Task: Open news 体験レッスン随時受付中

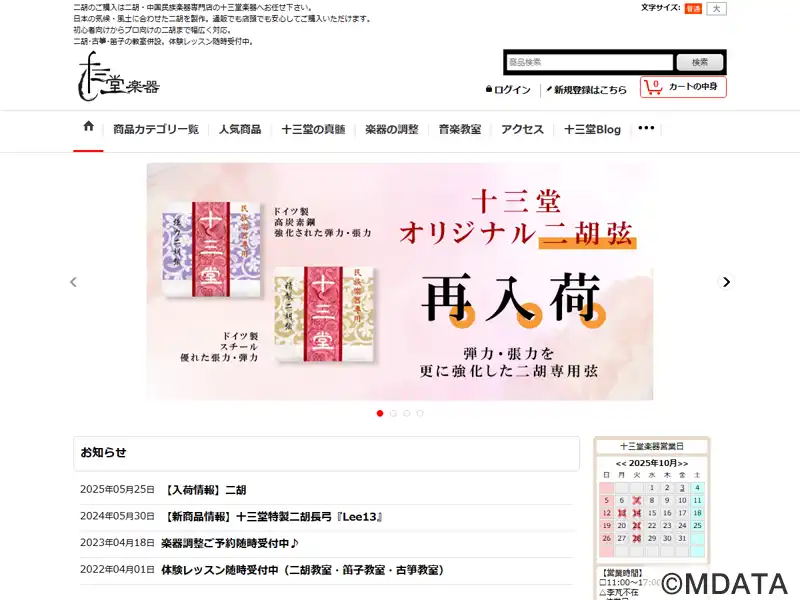Action: 303,570
